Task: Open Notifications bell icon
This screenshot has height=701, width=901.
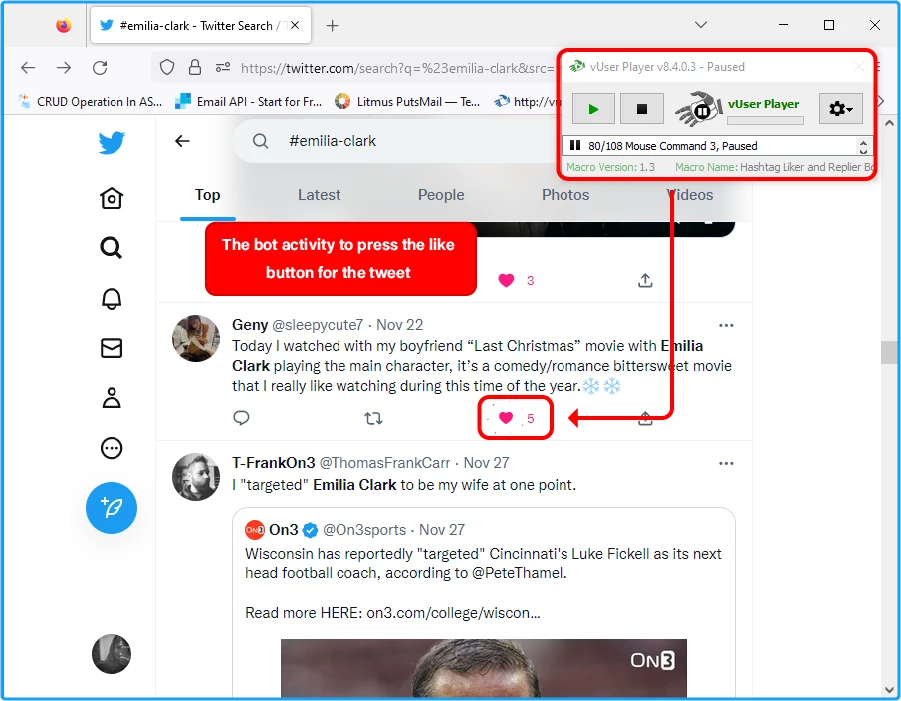Action: click(111, 298)
